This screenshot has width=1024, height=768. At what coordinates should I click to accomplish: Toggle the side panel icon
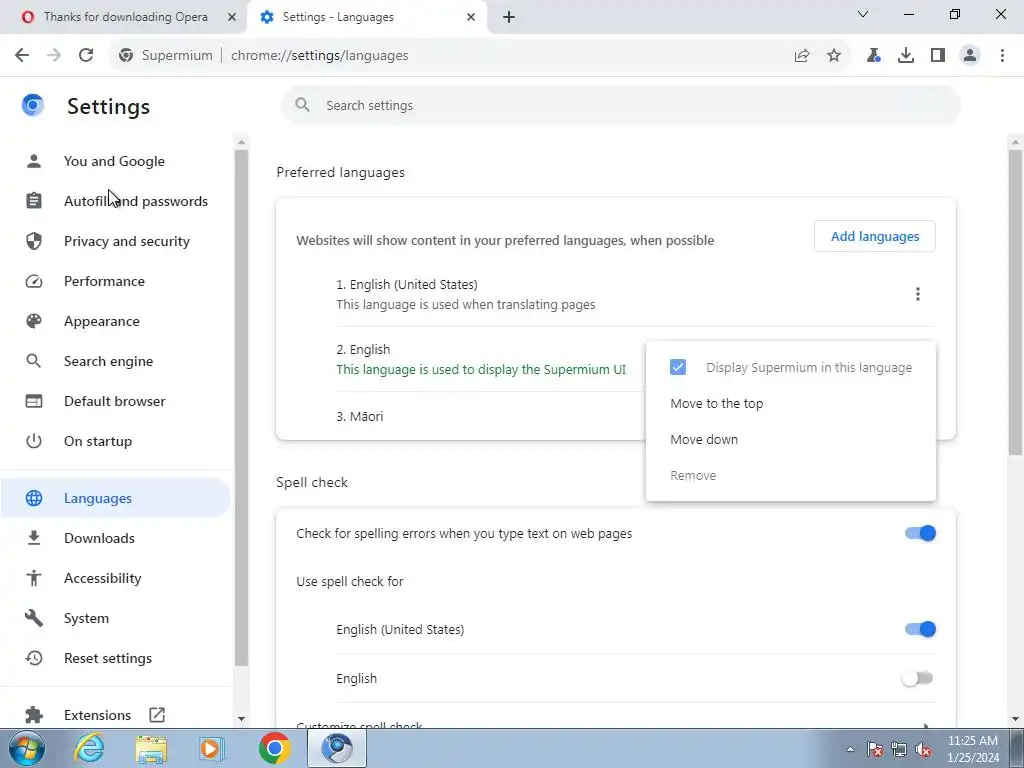coord(938,56)
